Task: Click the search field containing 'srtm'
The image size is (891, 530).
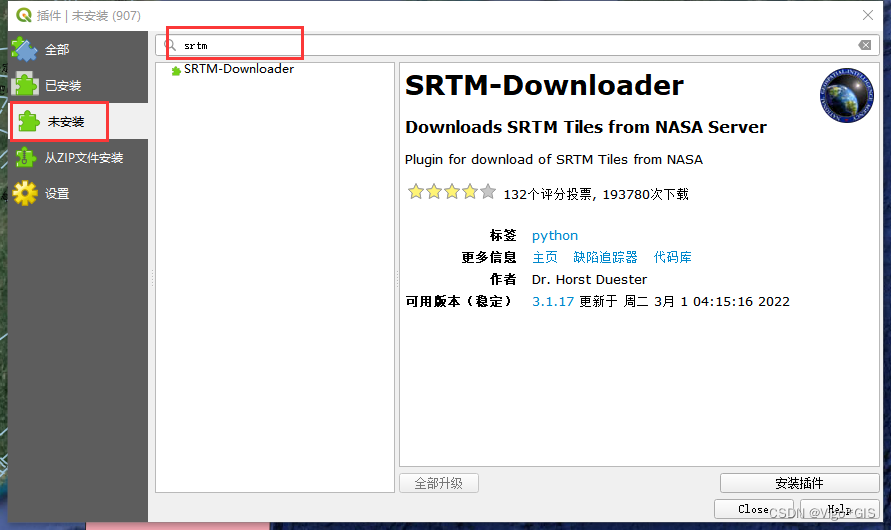Action: [x=517, y=45]
